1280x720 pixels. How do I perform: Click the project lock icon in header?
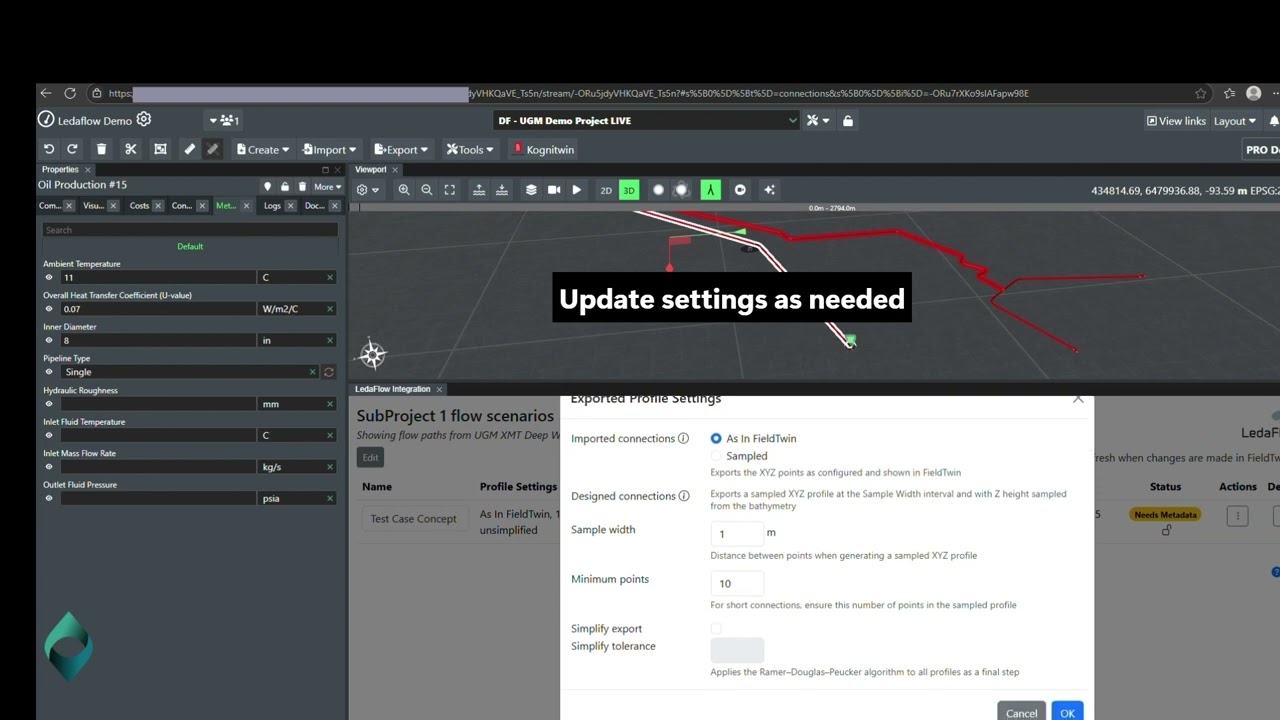point(848,121)
